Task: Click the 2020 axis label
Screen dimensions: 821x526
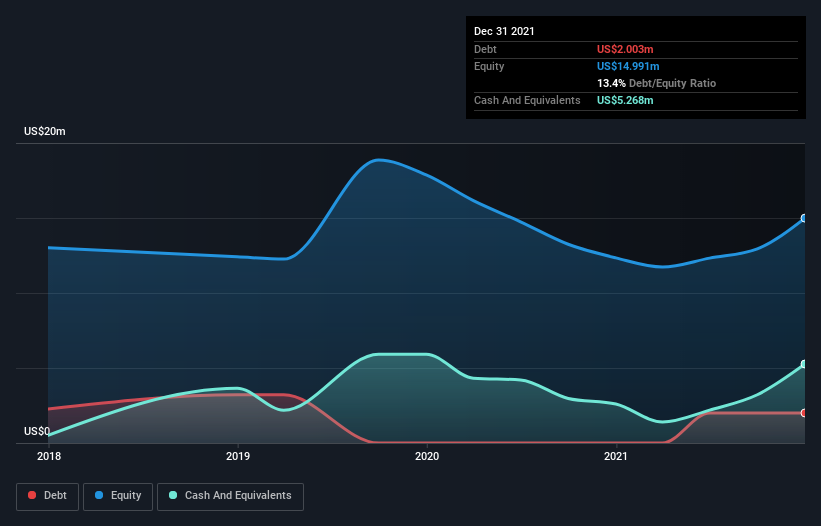Action: [x=427, y=456]
